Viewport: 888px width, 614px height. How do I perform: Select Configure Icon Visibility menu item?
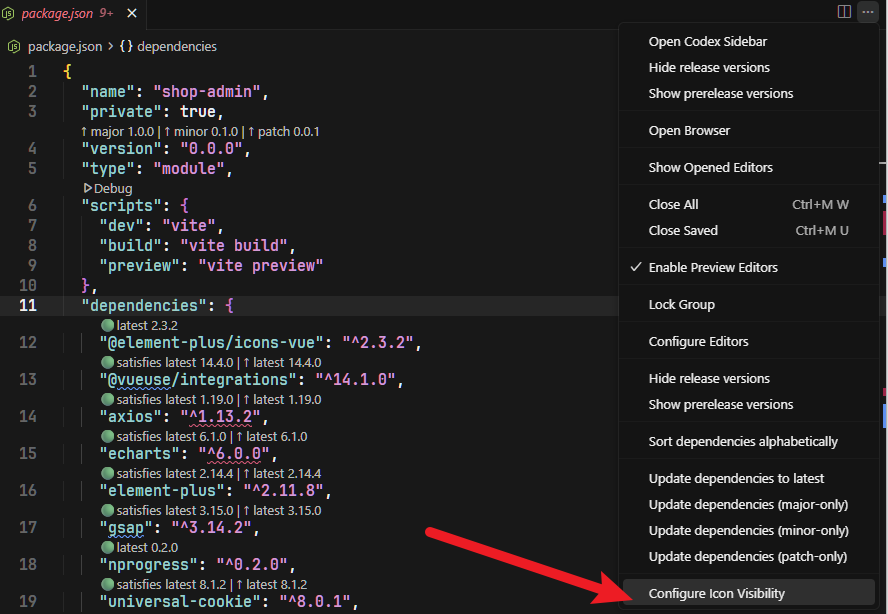(748, 594)
